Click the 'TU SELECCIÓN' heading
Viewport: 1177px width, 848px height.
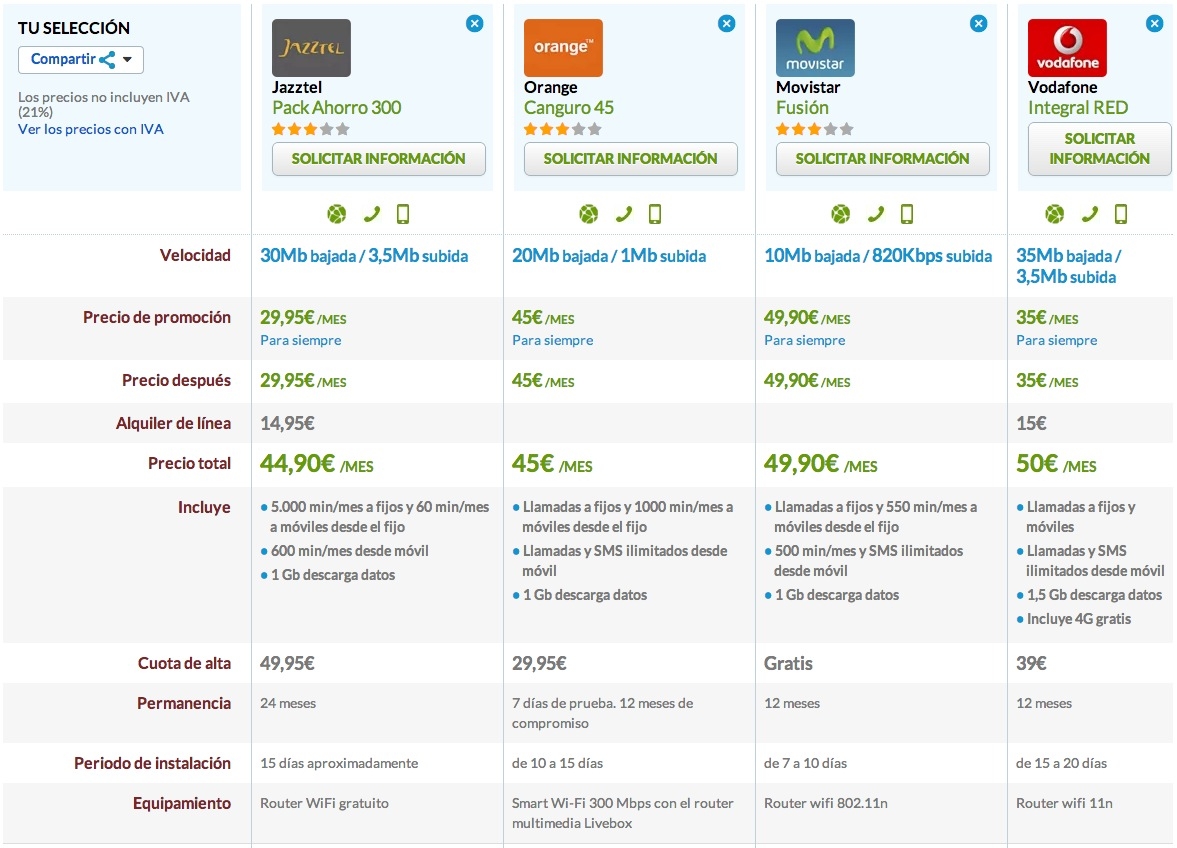tap(74, 28)
